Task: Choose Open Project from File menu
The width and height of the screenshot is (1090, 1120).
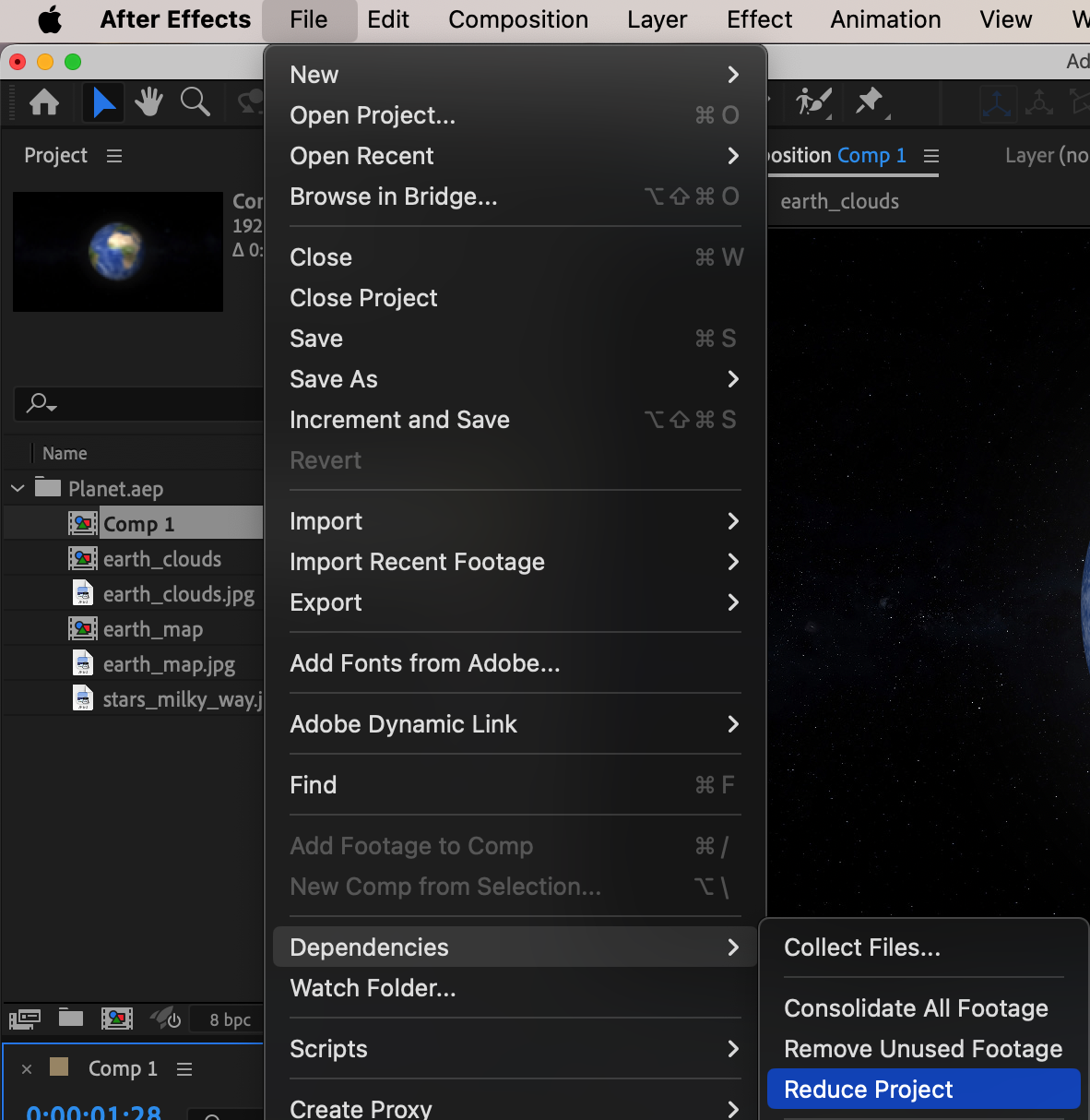Action: [515, 115]
